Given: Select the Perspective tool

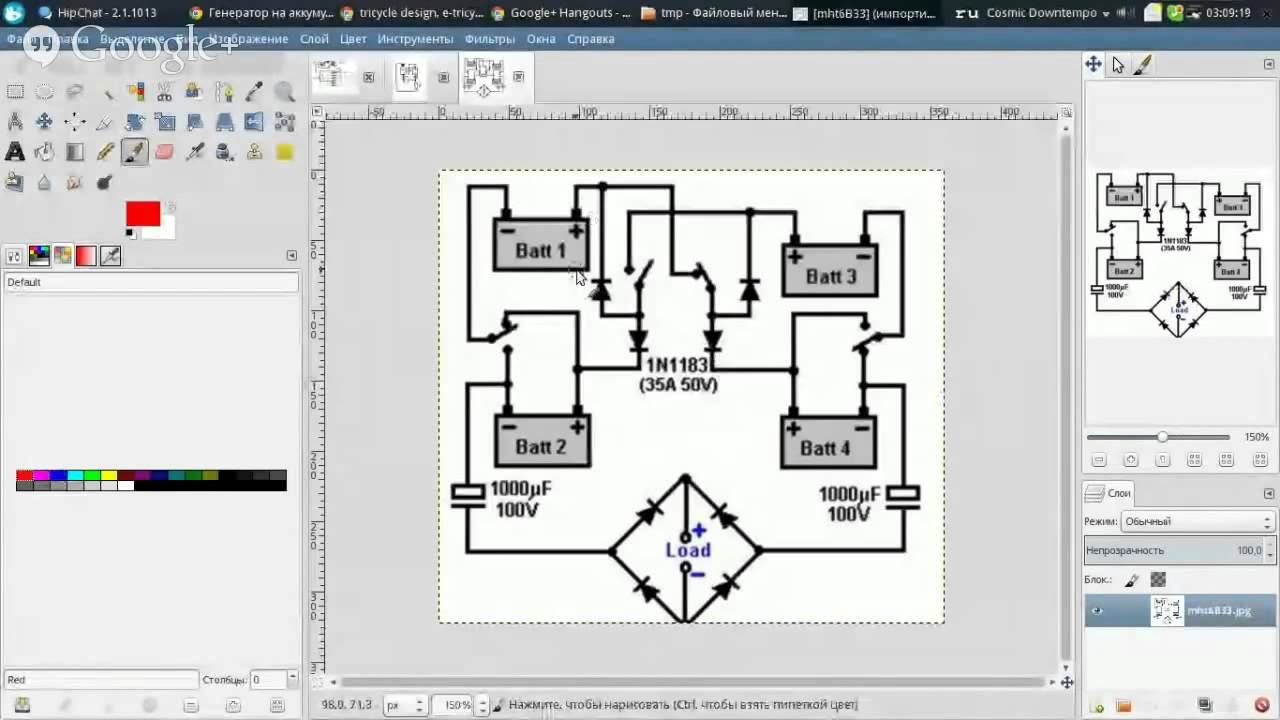Looking at the screenshot, I should pos(225,122).
